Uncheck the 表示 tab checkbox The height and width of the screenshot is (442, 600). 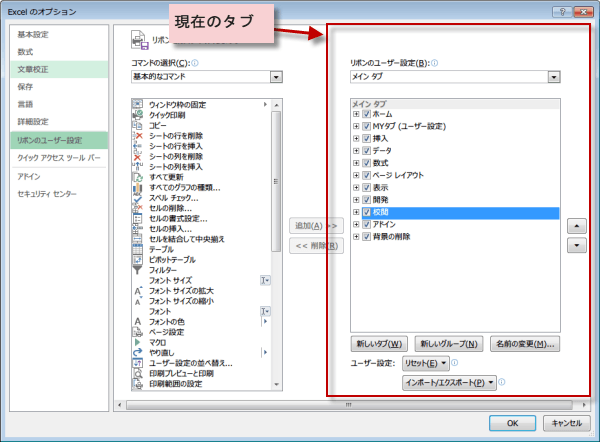[x=367, y=187]
